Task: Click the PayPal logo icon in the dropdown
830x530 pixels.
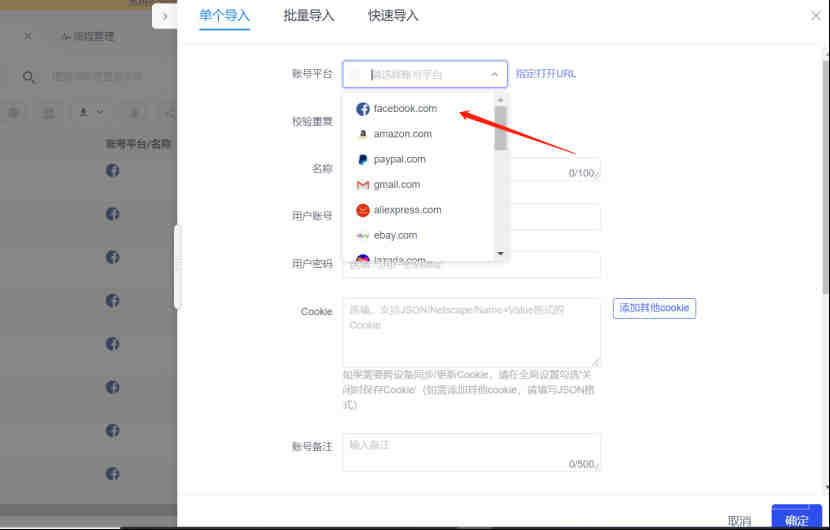Action: click(363, 159)
